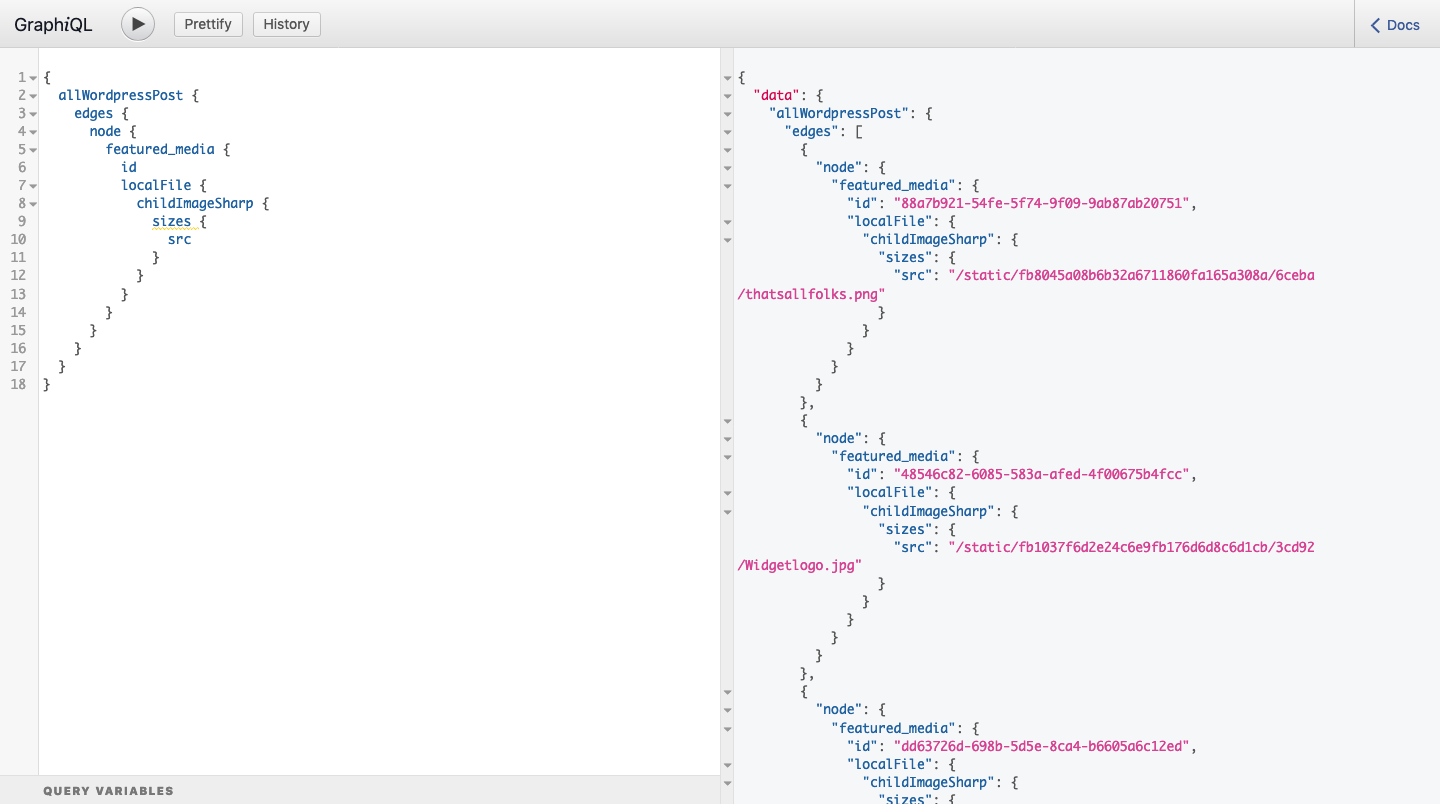Image resolution: width=1440 pixels, height=804 pixels.
Task: Collapse the node block on line 4
Action: click(x=32, y=131)
